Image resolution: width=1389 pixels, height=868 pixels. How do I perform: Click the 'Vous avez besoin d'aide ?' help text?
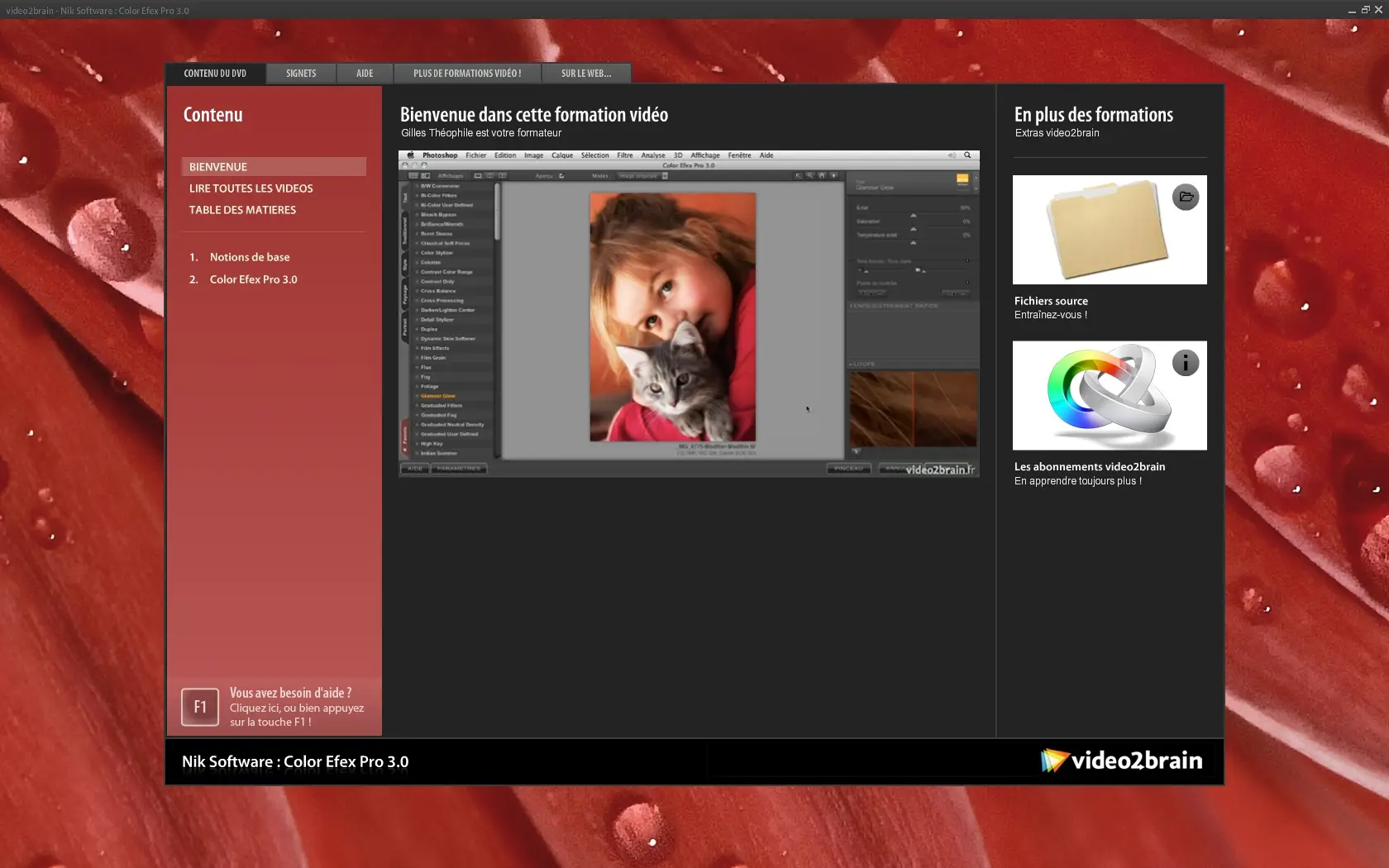coord(290,694)
